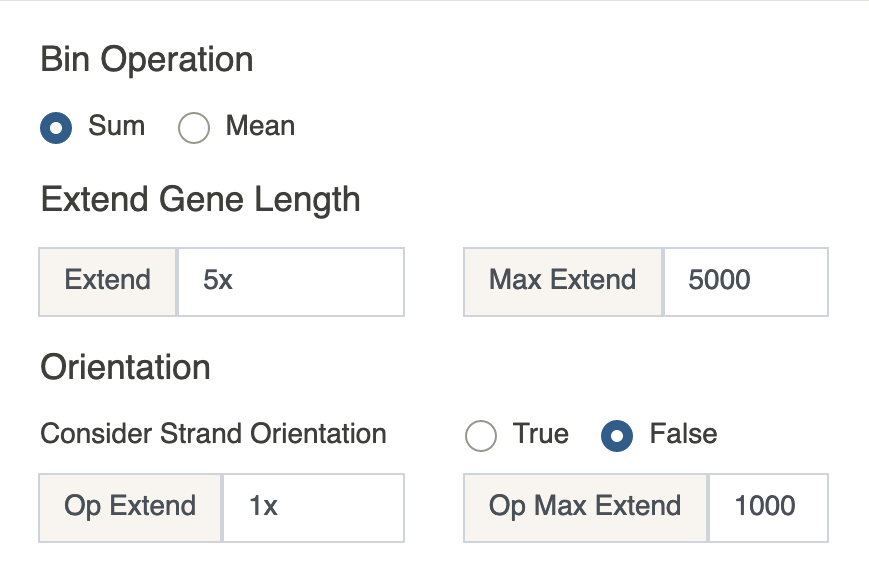Click the Extend field showing 5x
869x582 pixels.
291,282
